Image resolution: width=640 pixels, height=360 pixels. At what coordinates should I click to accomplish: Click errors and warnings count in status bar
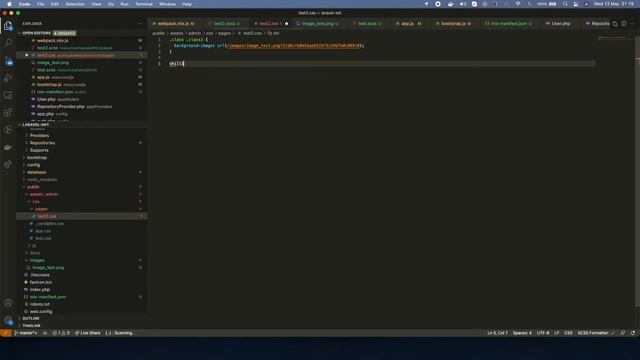[x=61, y=333]
